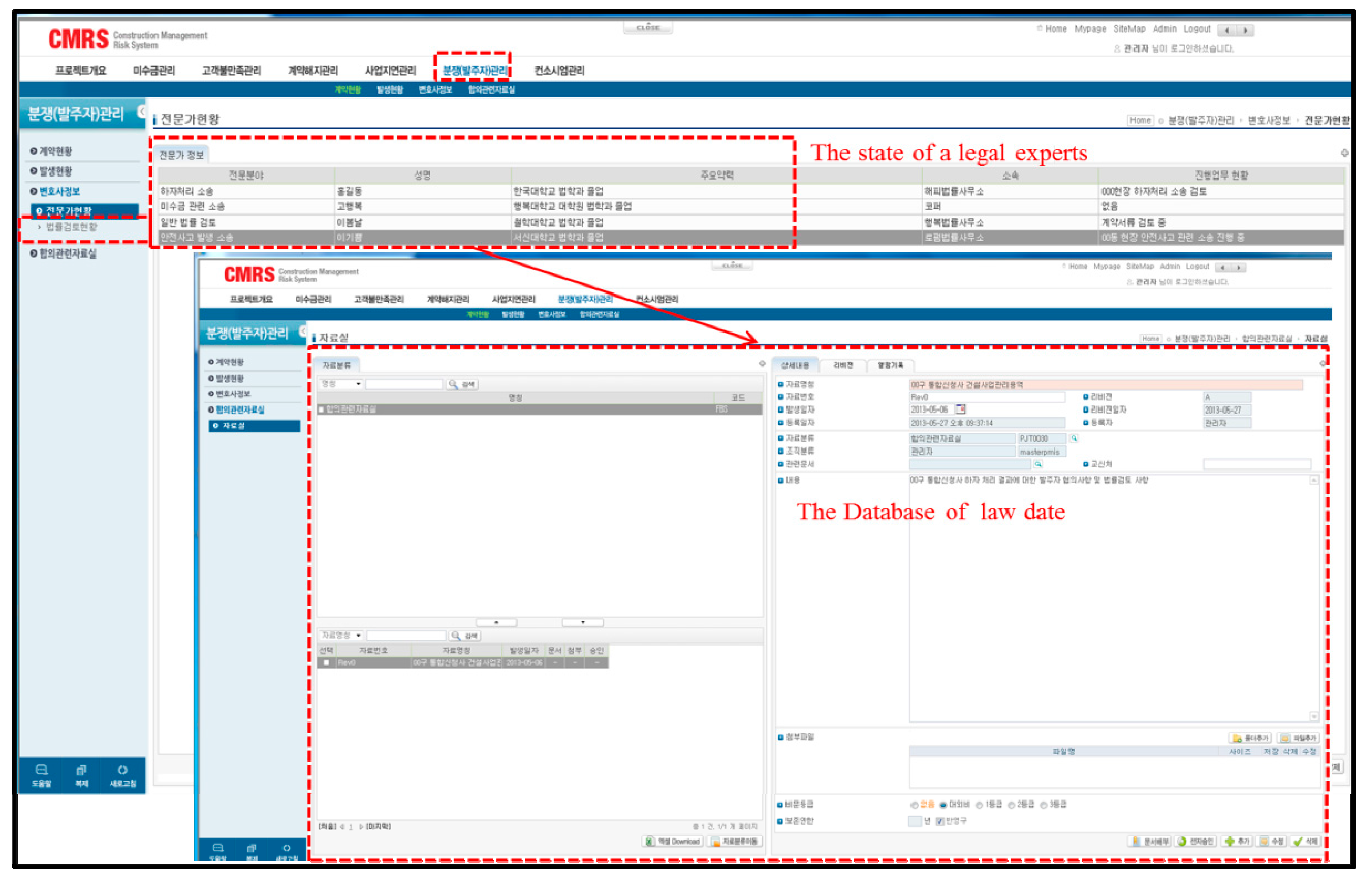Viewport: 1372px width, 882px height.
Task: Click the green plus 추가 add button
Action: pyautogui.click(x=1236, y=841)
